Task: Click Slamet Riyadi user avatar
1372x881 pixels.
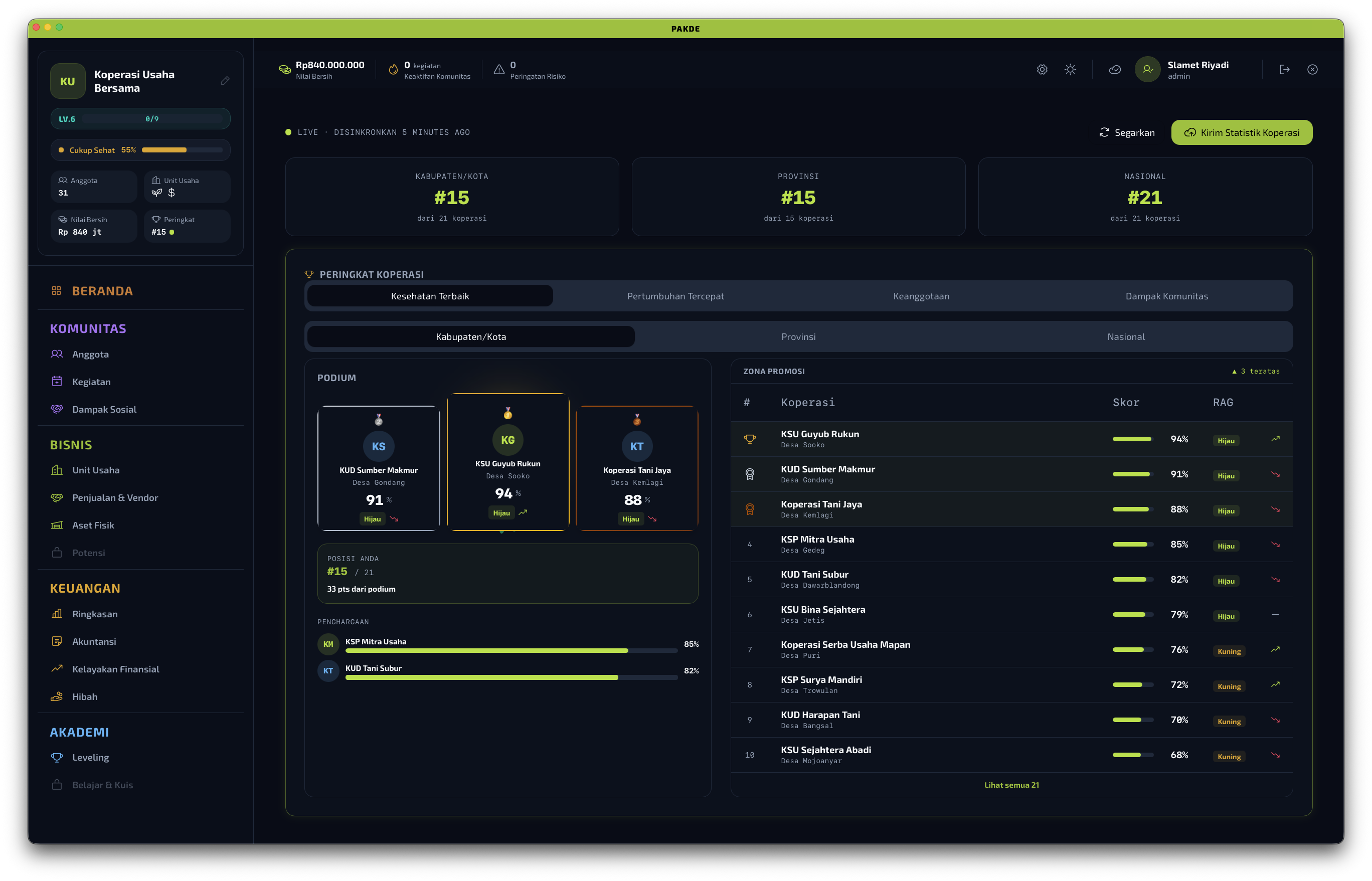Action: tap(1147, 69)
